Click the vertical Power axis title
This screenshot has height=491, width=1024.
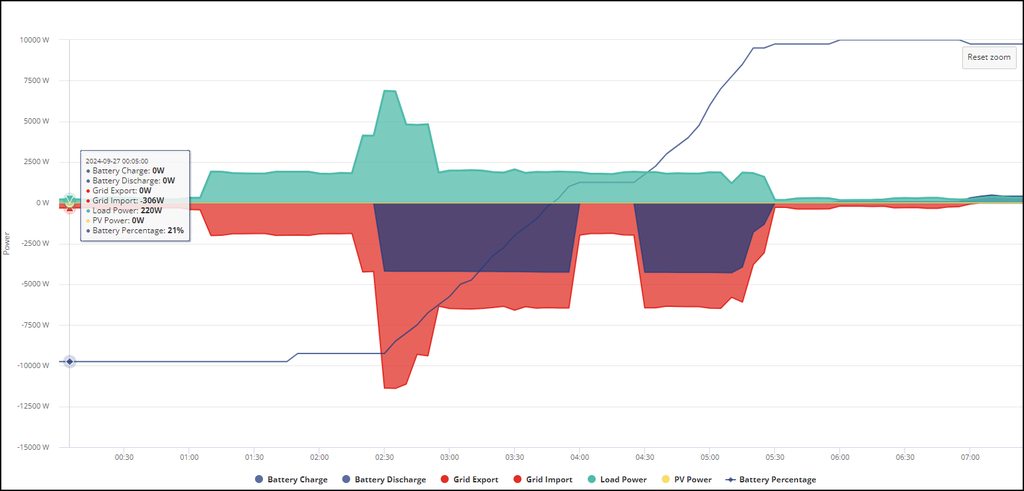(x=7, y=243)
